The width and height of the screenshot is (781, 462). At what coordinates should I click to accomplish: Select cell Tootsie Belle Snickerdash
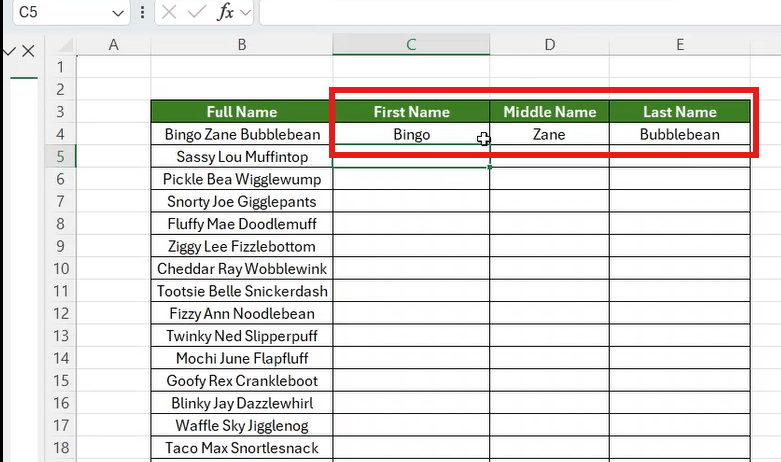(x=242, y=291)
